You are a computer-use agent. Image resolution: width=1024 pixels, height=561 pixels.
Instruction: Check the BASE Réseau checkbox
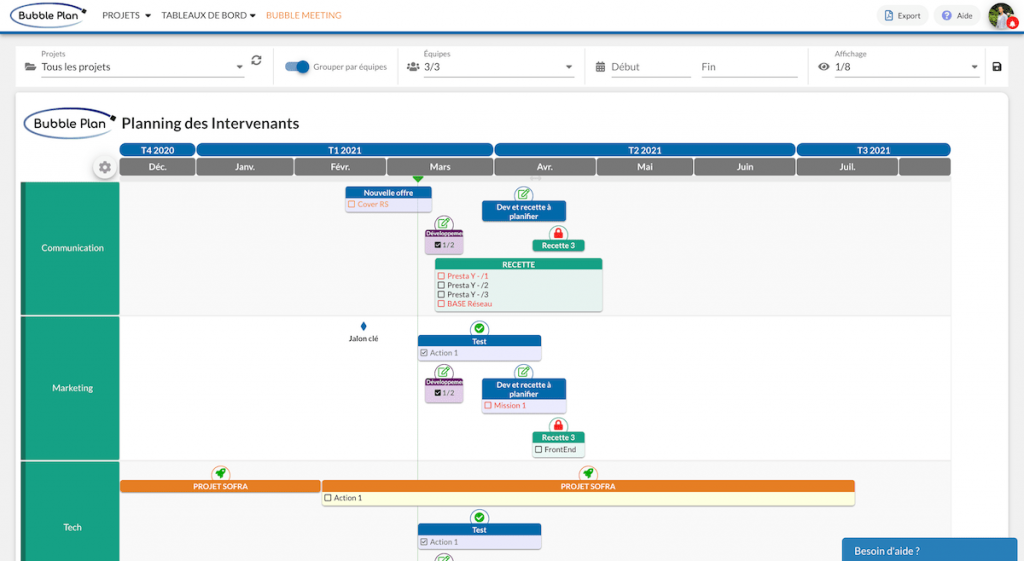coord(441,304)
